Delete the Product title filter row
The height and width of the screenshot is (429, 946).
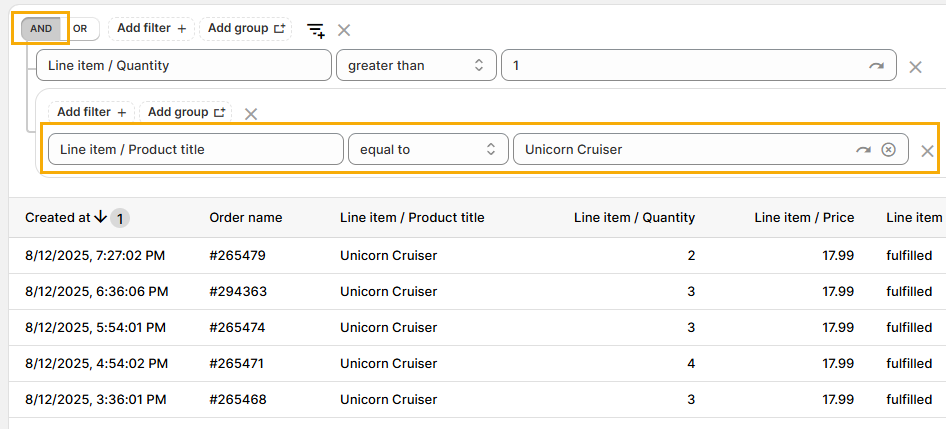pos(927,150)
